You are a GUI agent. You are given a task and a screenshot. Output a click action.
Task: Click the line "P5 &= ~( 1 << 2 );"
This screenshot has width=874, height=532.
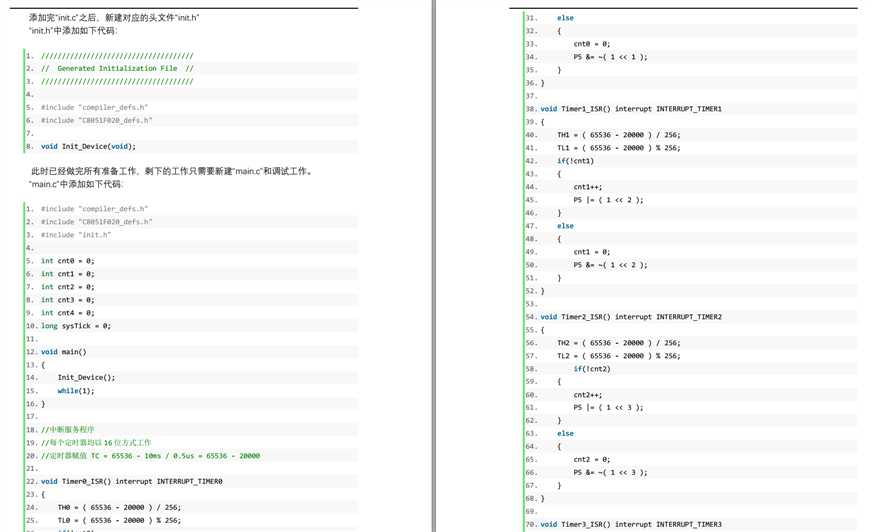[x=610, y=265]
